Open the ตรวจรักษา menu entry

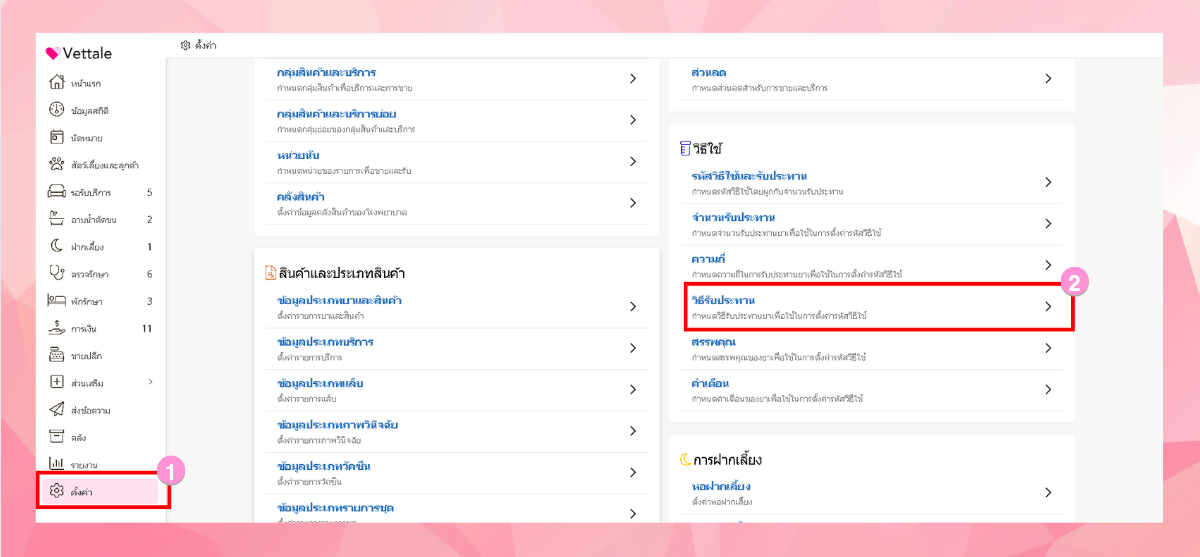[90, 274]
